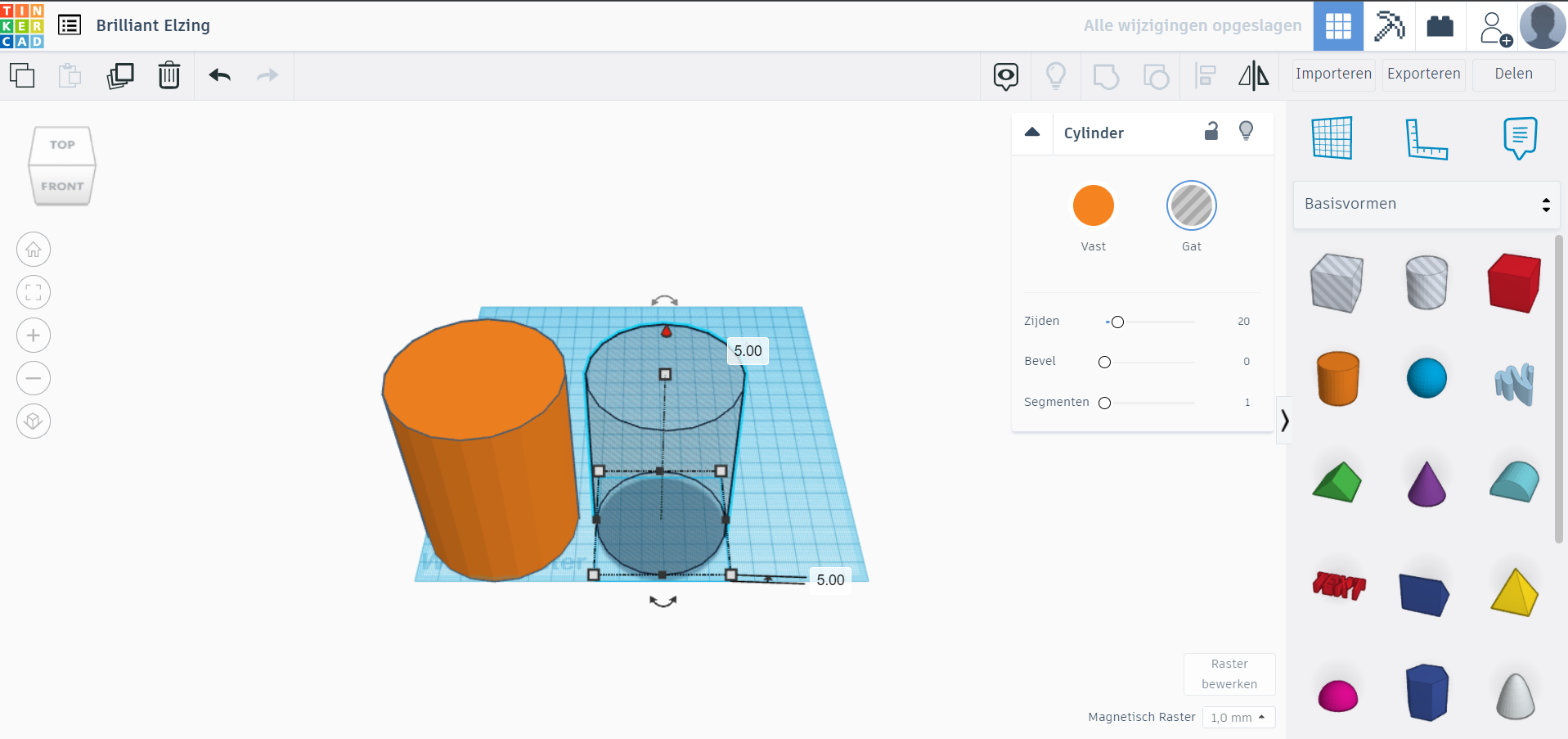
Task: Activate the Mirror tool
Action: pyautogui.click(x=1253, y=76)
